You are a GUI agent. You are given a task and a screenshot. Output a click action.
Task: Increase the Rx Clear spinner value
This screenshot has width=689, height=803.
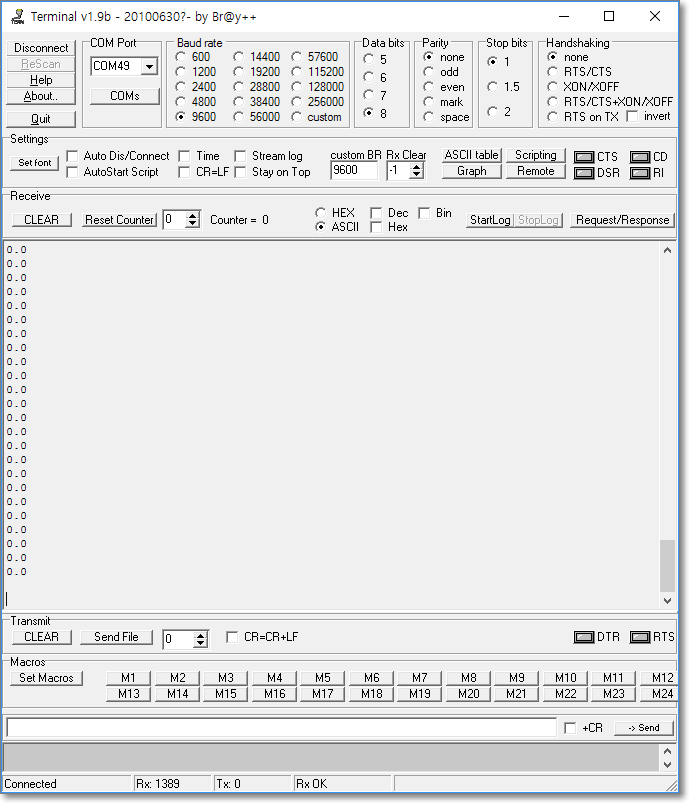click(417, 166)
